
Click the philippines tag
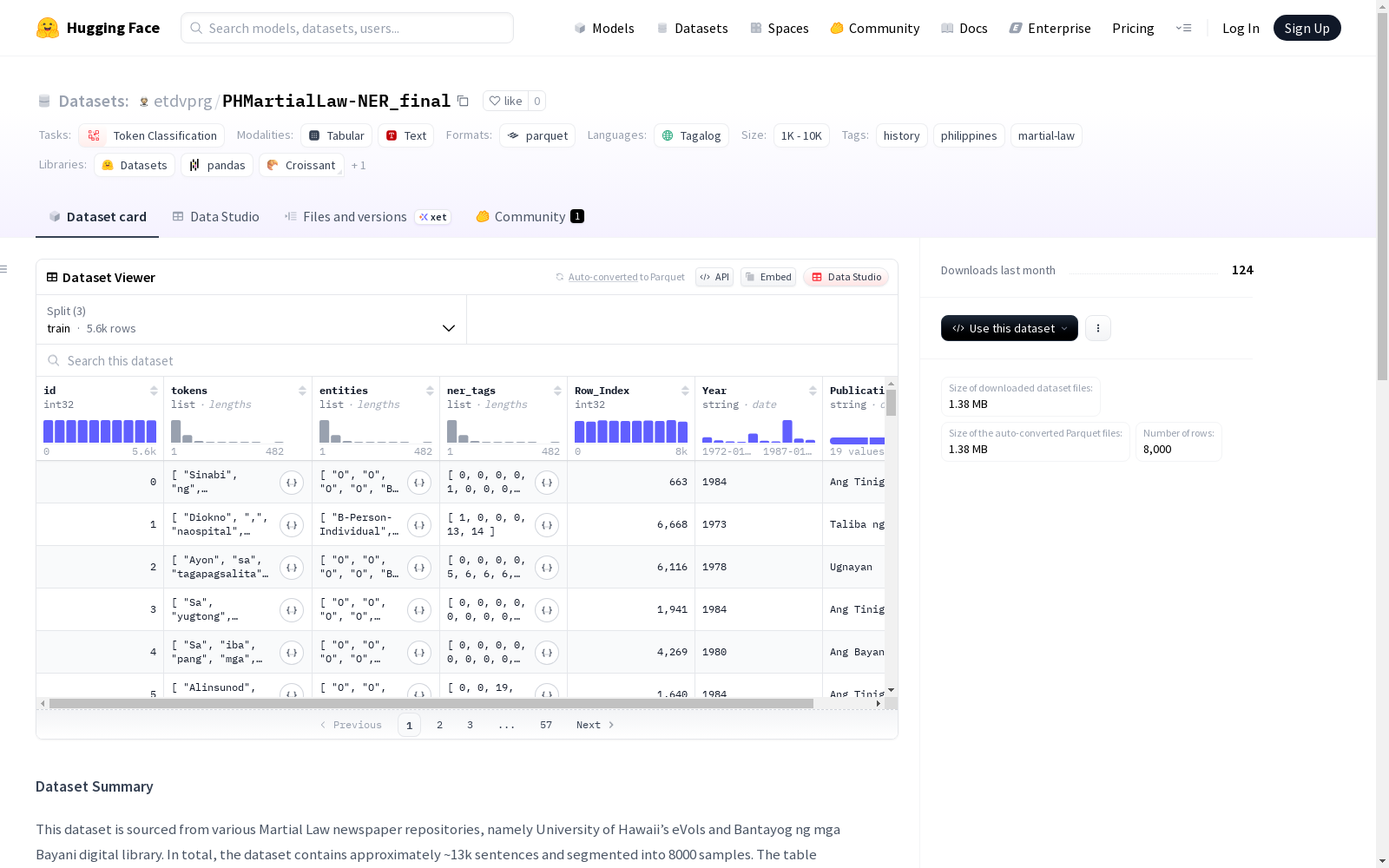coord(969,135)
